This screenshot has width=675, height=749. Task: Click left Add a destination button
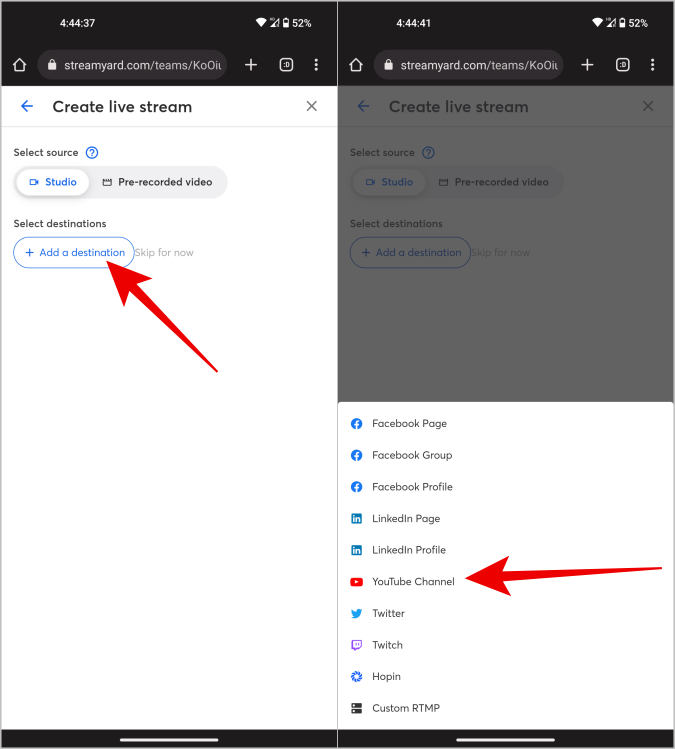click(x=74, y=252)
